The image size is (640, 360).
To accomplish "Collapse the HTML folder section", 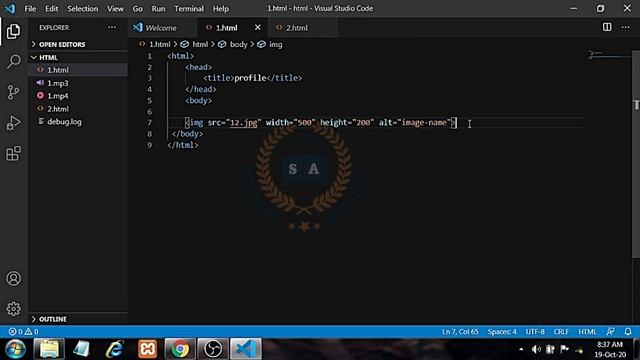I will point(78,58).
